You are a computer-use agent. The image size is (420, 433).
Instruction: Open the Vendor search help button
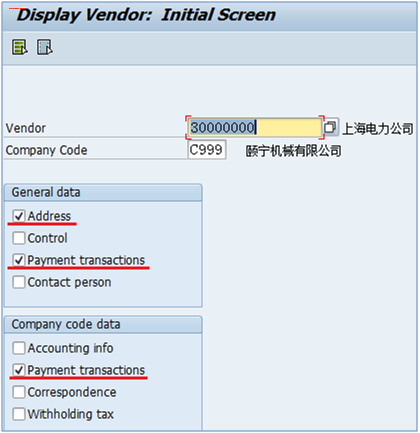[331, 127]
